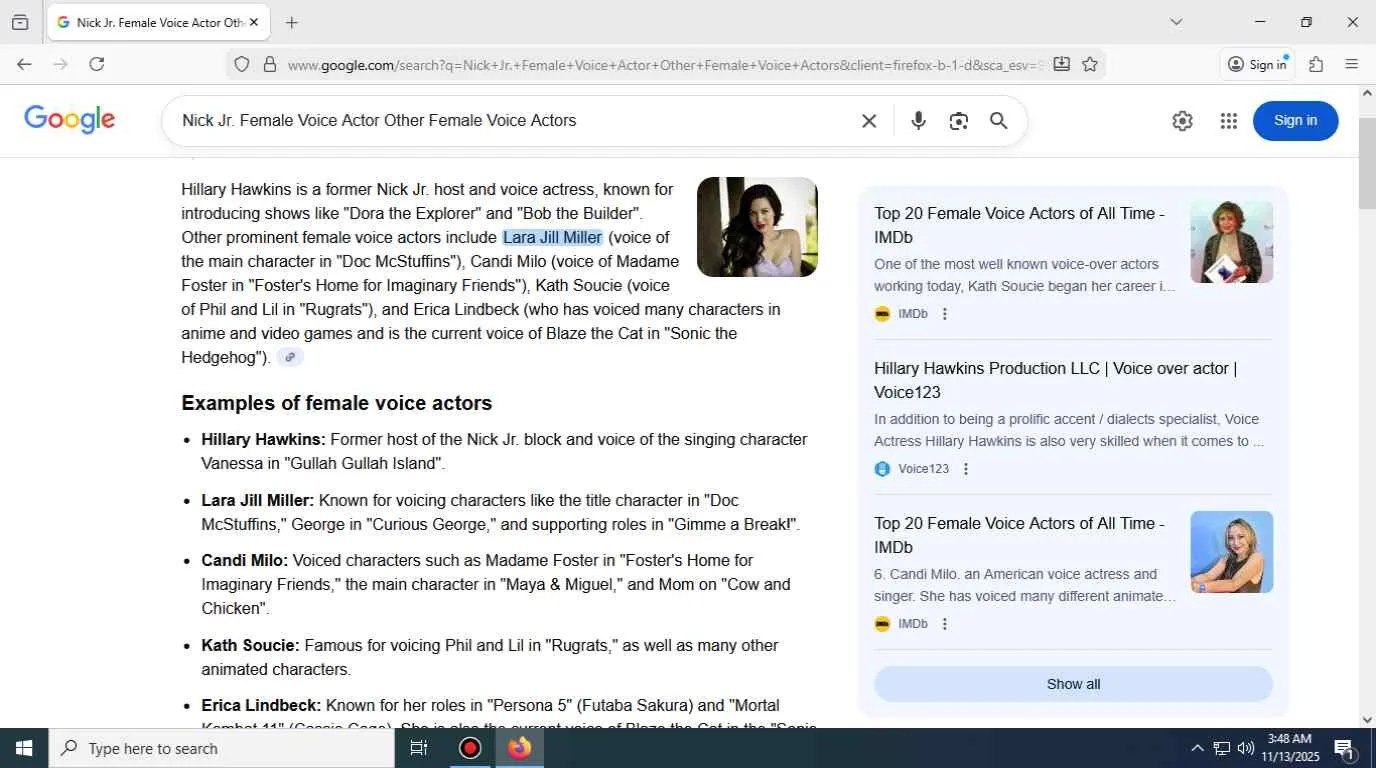Go back to the previous page
Viewport: 1376px width, 768px height.
[24, 64]
